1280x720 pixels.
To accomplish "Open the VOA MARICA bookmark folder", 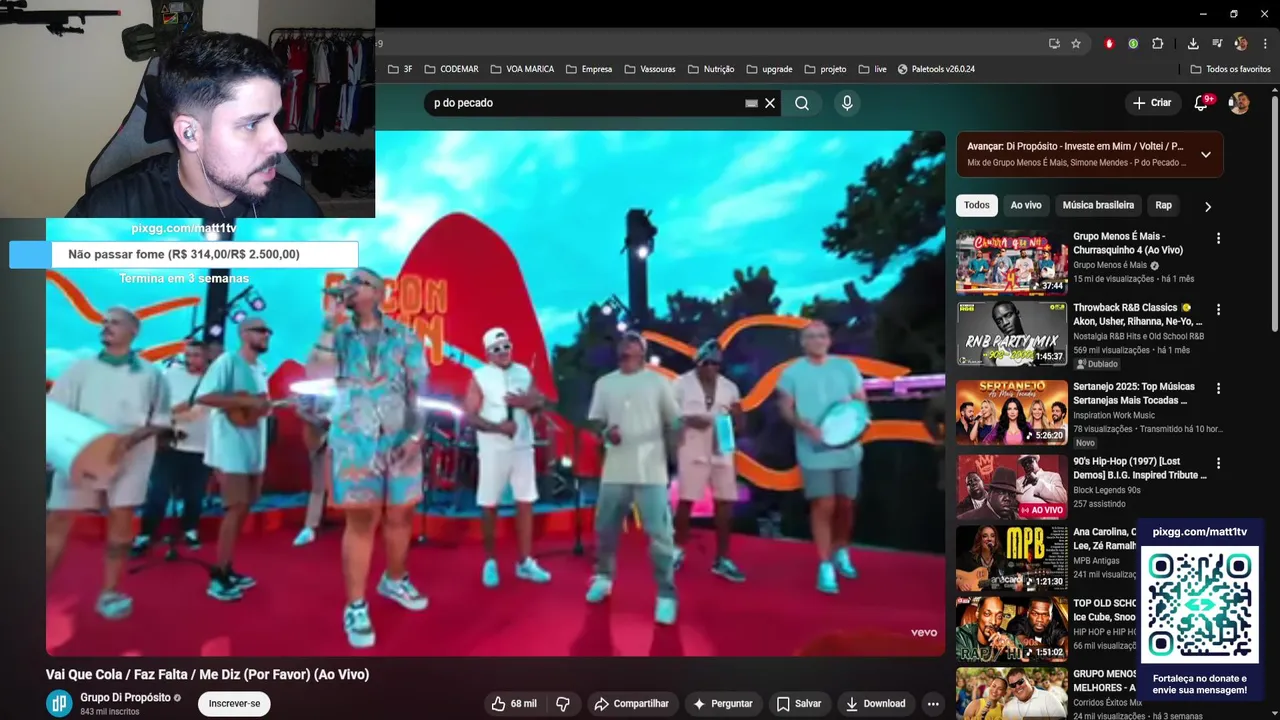I will tap(521, 69).
